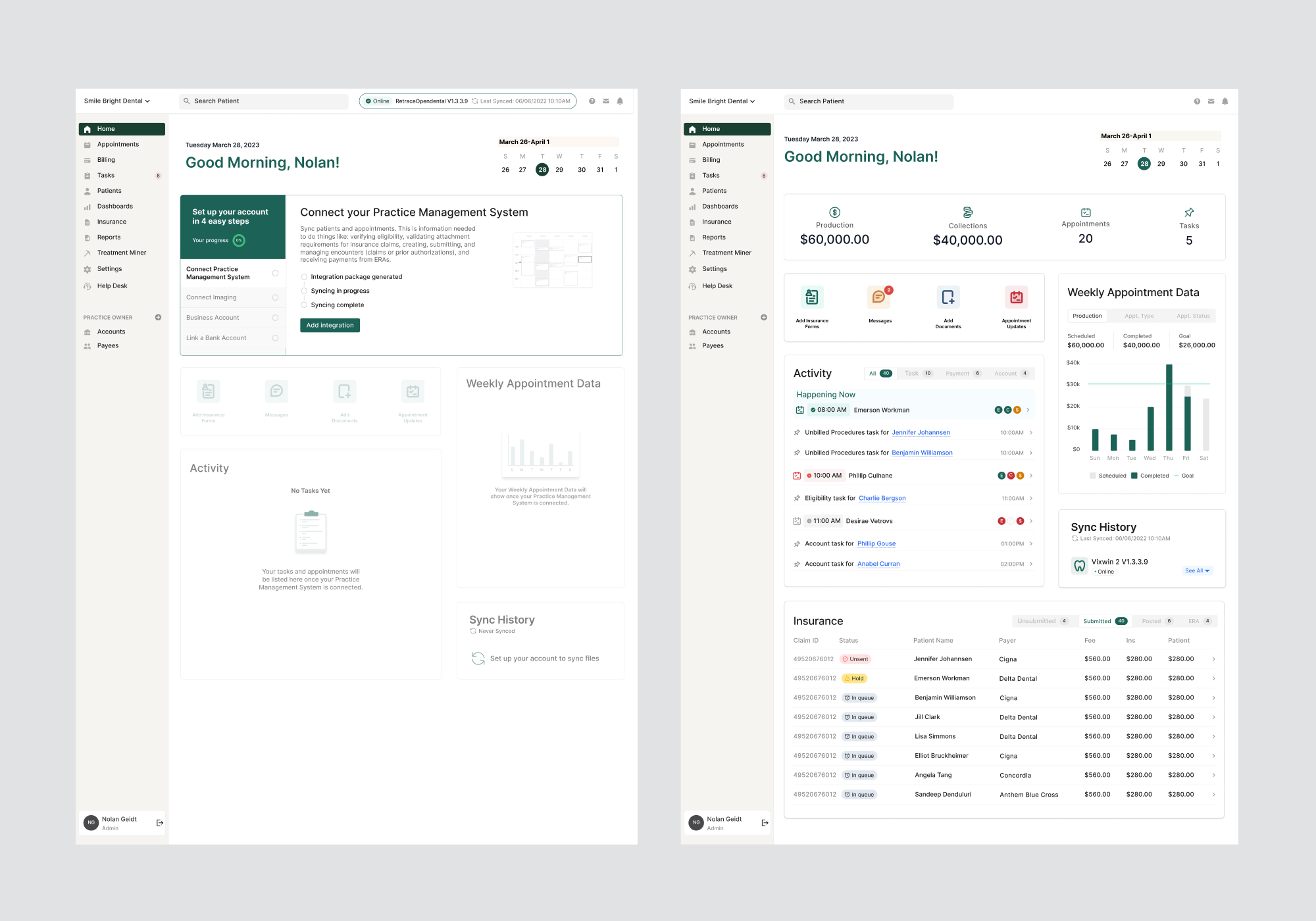Open the Phillip Gouse account task link
Screen dimensions: 1316x921
pyautogui.click(x=876, y=544)
